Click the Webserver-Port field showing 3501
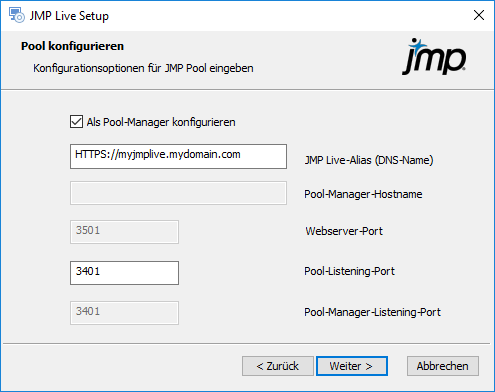Viewport: 495px width, 392px height. point(124,232)
